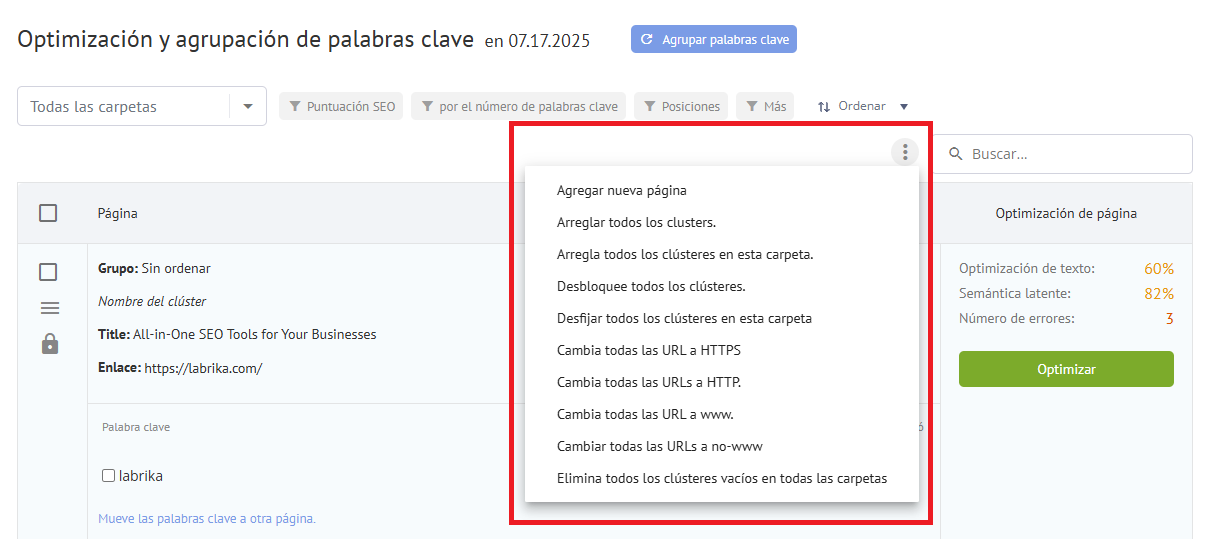Viewport: 1206px width, 539px height.
Task: Open the Posiciones filter
Action: [x=681, y=106]
